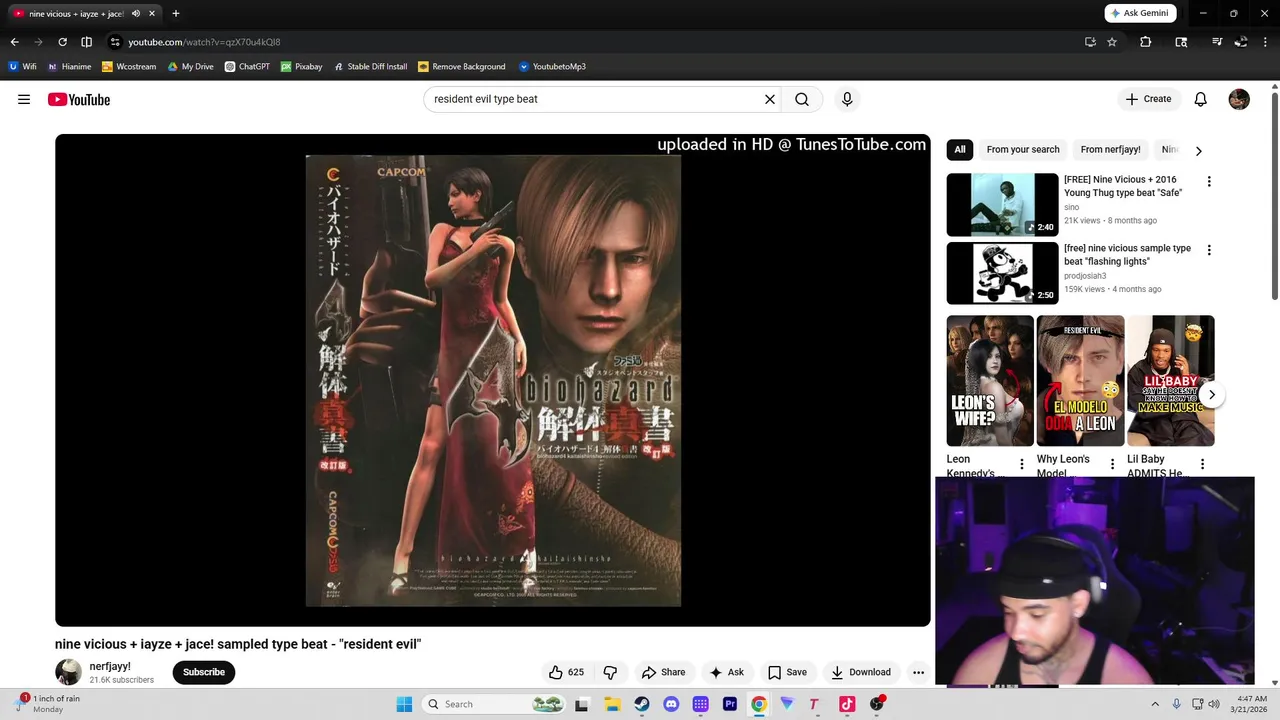Like the video with thumbs up
Screen dimensions: 1280x720
566,672
